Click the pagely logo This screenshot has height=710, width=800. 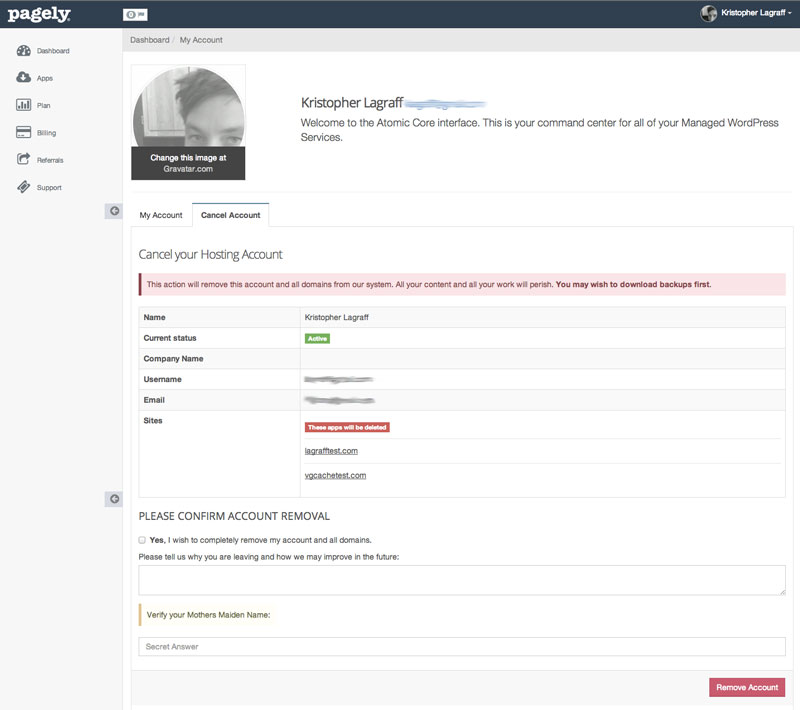coord(39,14)
